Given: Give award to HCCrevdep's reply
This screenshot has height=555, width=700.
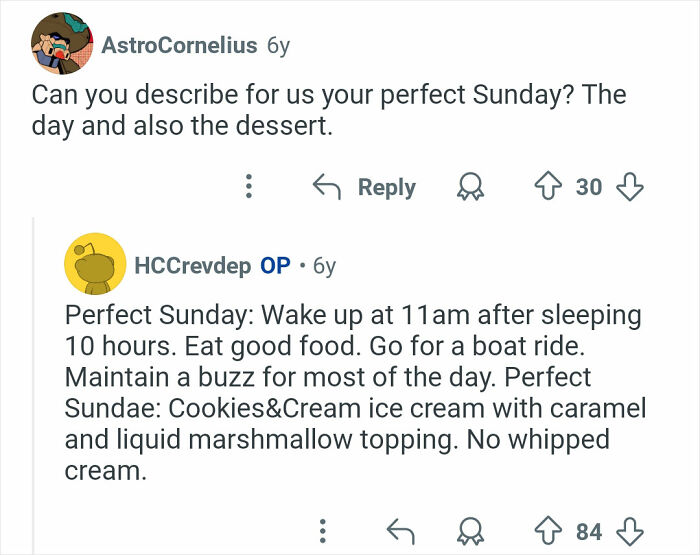Looking at the screenshot, I should [470, 528].
